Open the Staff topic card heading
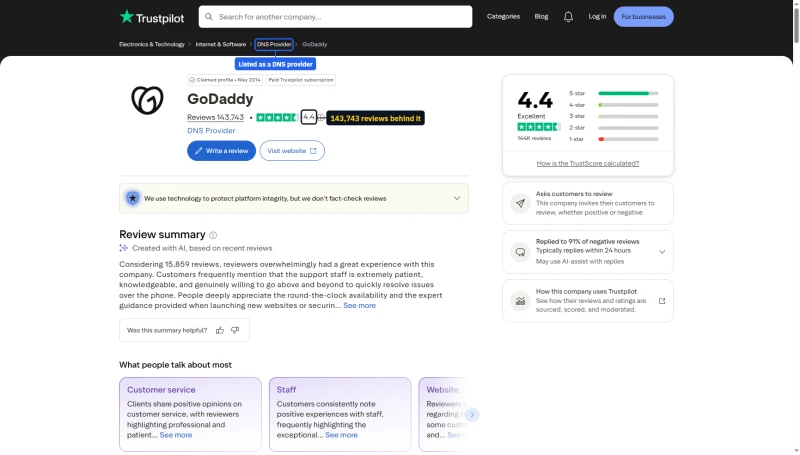 [x=286, y=390]
